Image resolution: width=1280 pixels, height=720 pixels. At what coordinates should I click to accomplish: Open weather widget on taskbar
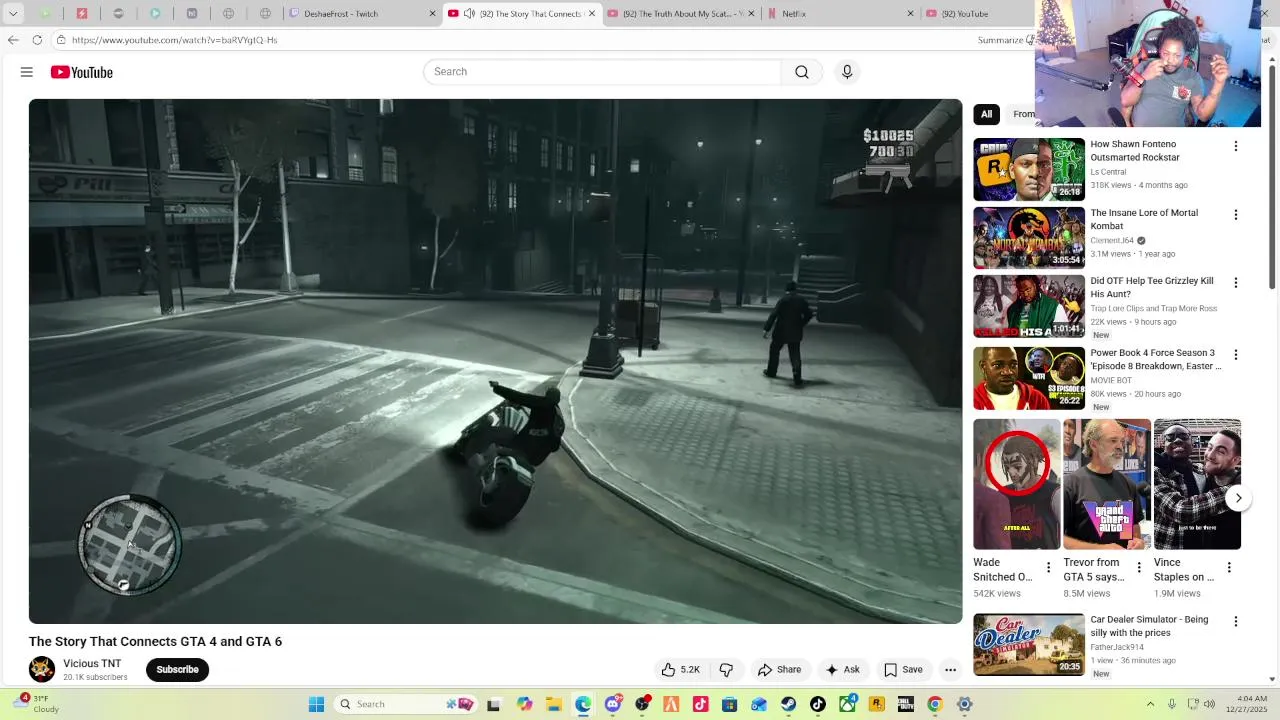(x=37, y=704)
